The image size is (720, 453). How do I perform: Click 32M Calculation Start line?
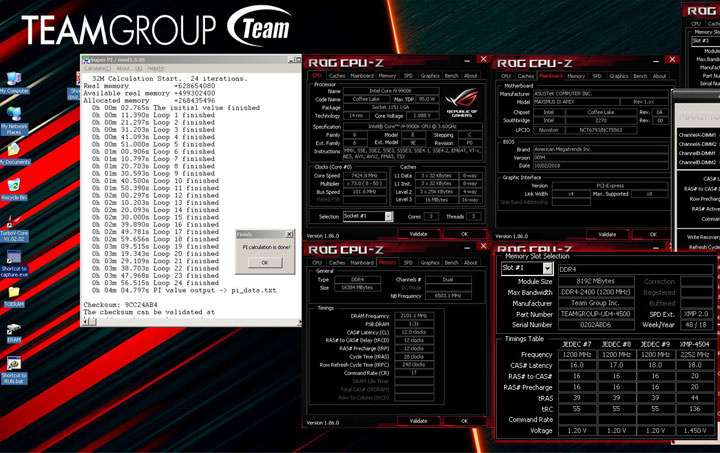(x=169, y=78)
